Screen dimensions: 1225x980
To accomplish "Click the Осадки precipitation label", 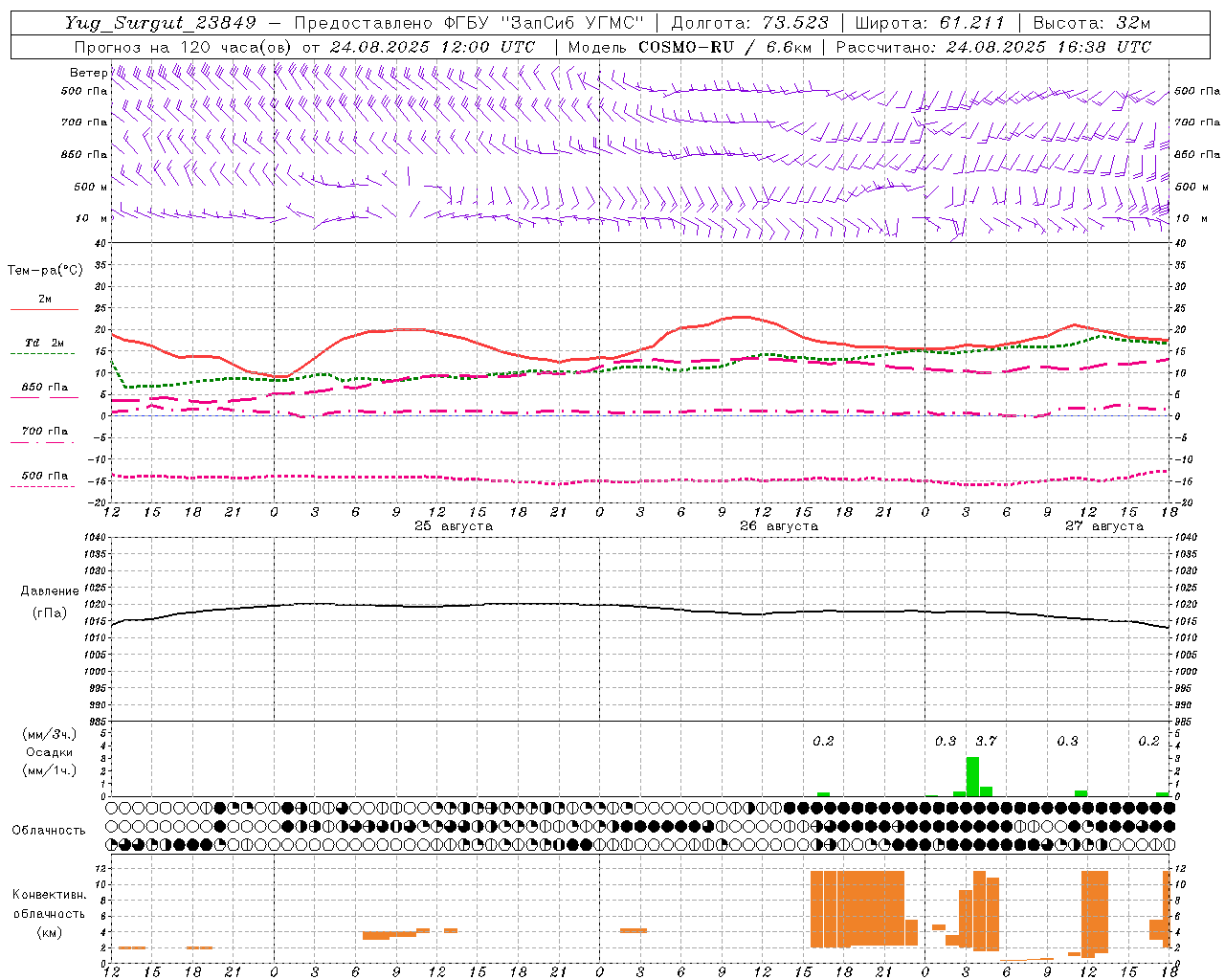I will point(50,752).
